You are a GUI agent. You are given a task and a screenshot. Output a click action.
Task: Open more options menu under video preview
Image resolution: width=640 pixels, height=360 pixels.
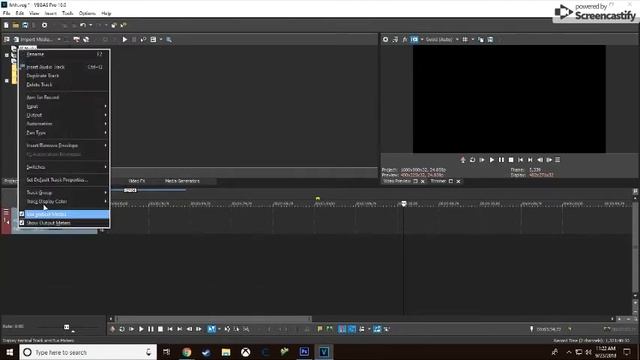coord(558,160)
